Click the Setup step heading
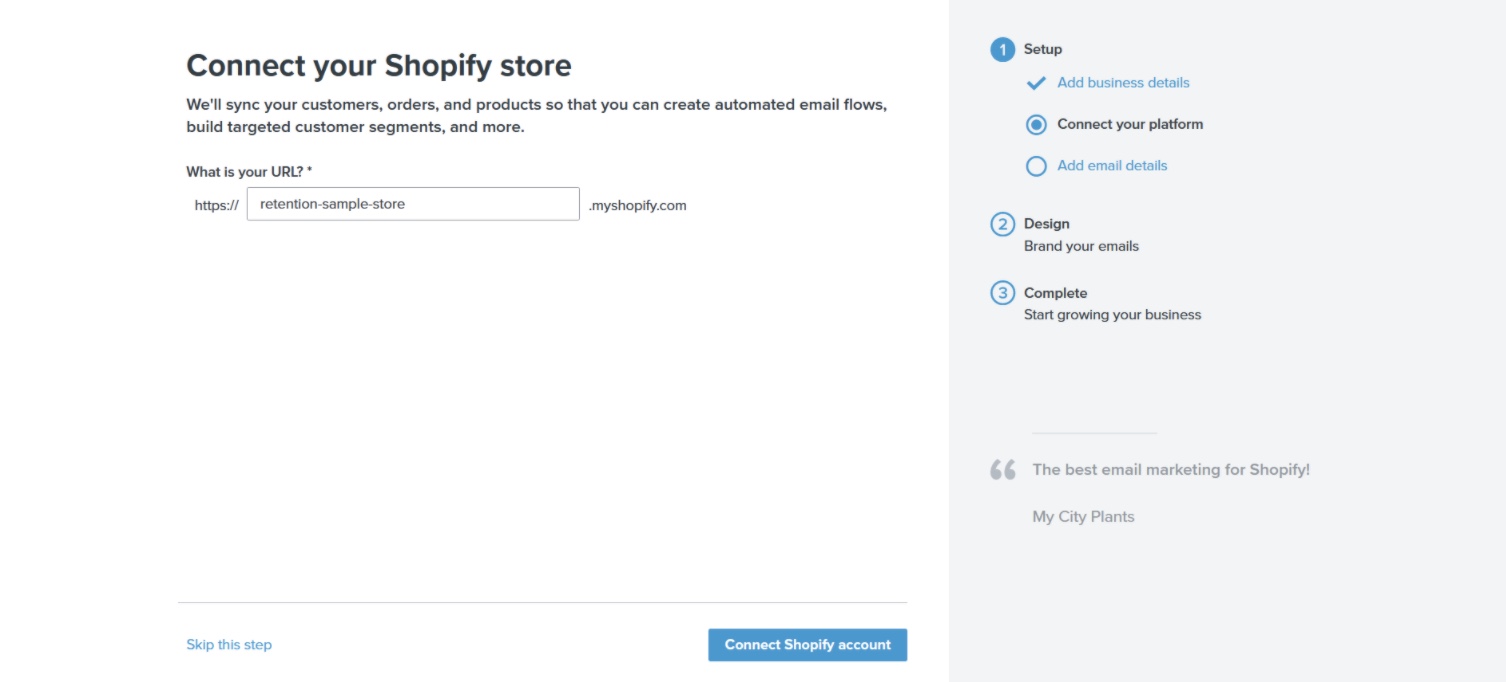 pyautogui.click(x=1043, y=49)
